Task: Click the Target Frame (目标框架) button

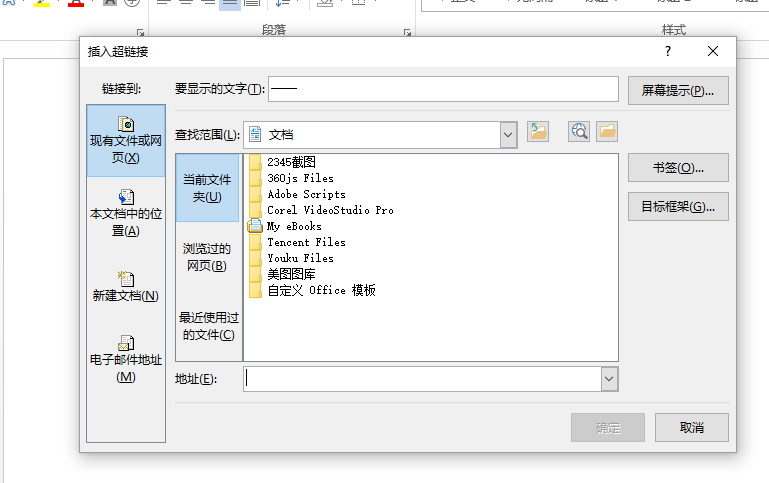Action: (678, 206)
